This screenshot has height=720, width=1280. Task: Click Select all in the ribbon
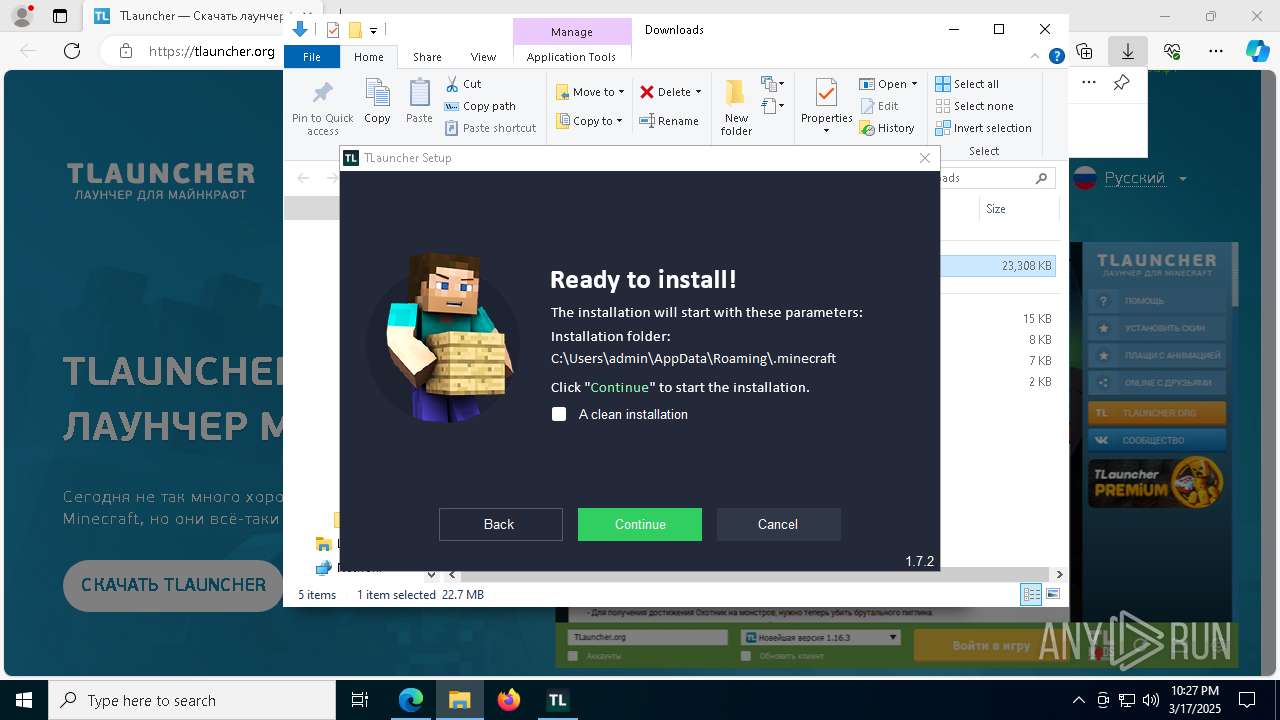coord(967,84)
